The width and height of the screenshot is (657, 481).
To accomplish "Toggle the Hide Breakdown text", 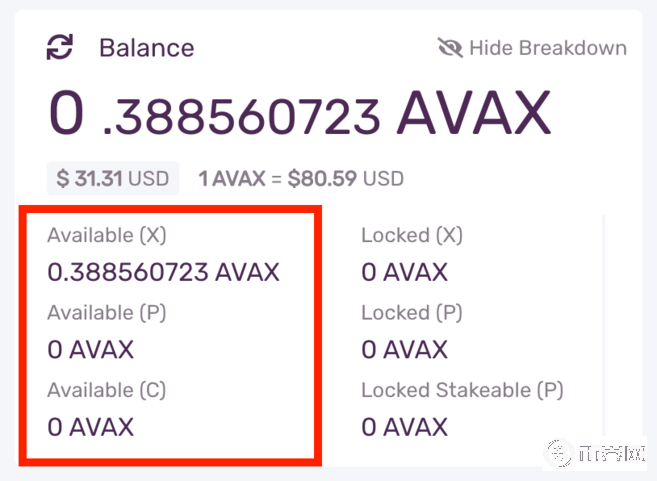I will (x=547, y=48).
